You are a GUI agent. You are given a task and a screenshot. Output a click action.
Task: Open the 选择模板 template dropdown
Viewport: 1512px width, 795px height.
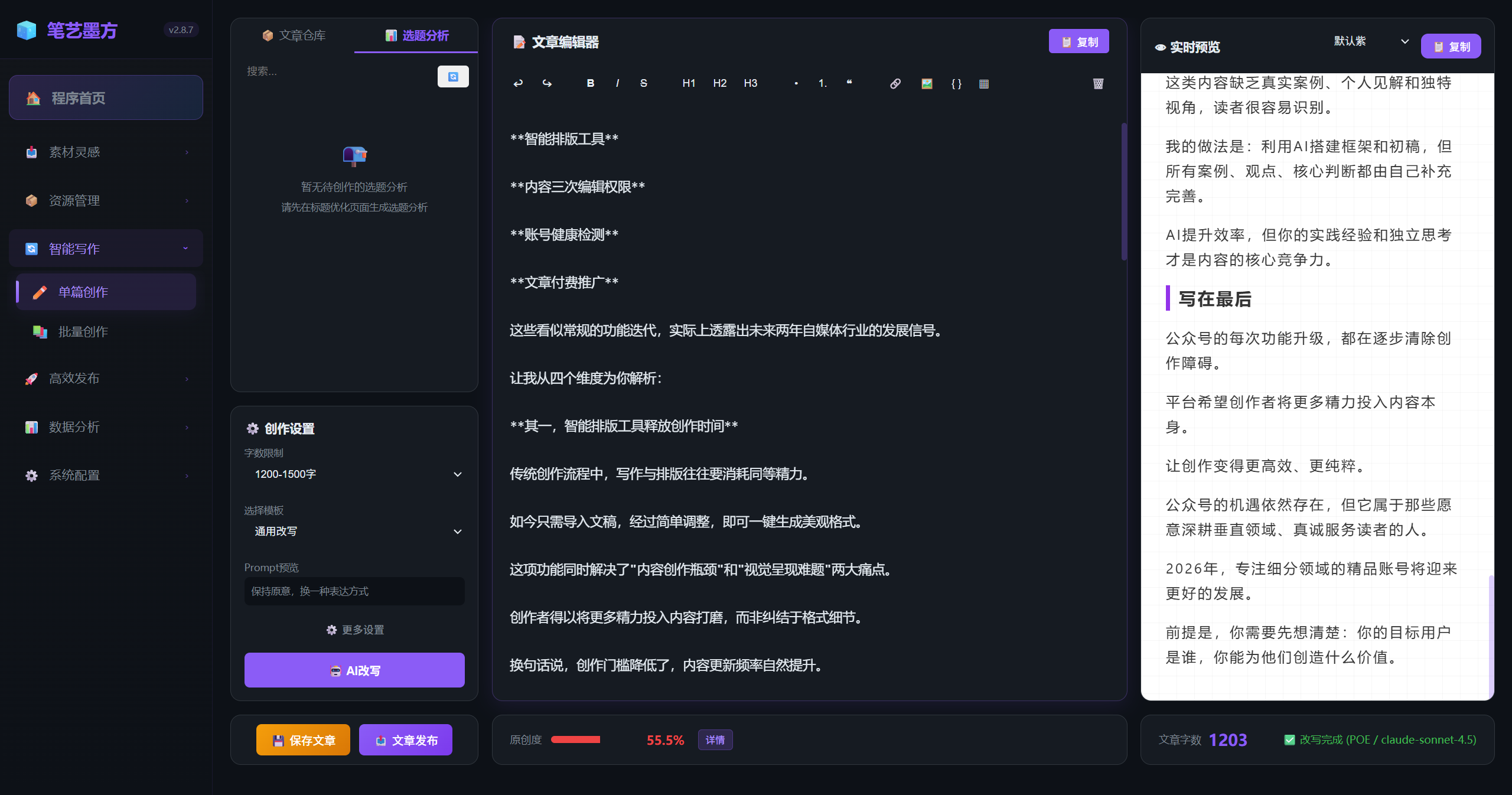pyautogui.click(x=354, y=531)
